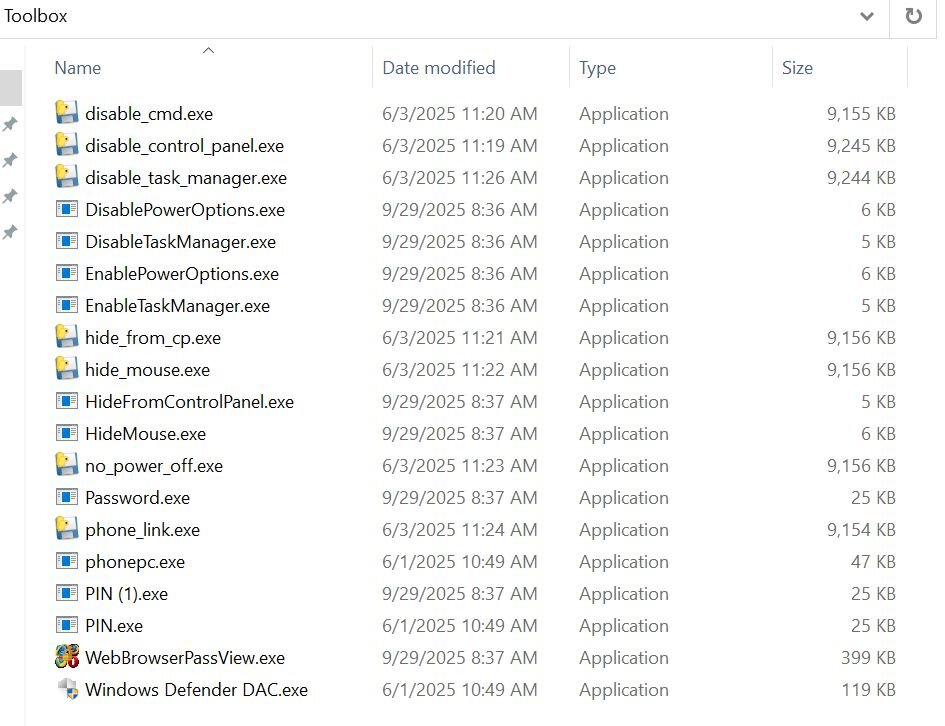Click the first pin icon in sidebar
945x726 pixels.
(x=10, y=124)
